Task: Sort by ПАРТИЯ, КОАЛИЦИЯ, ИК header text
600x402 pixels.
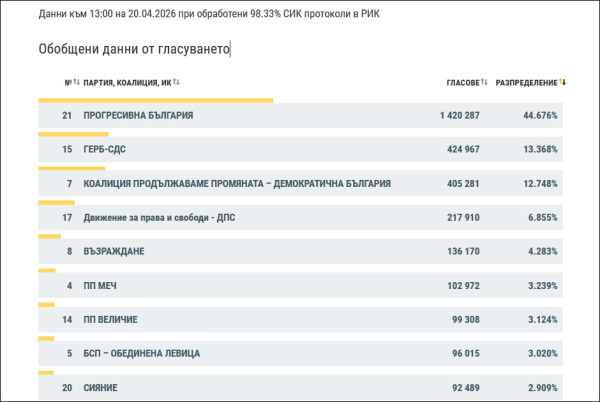Action: (127, 82)
